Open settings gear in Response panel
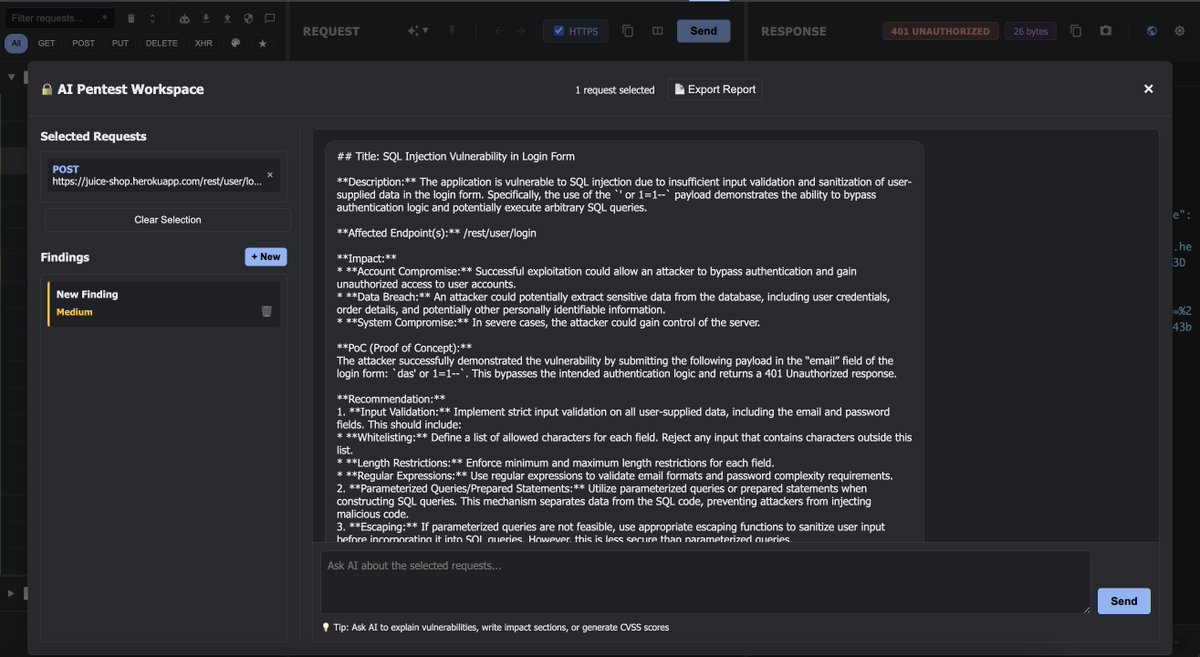 [1180, 31]
